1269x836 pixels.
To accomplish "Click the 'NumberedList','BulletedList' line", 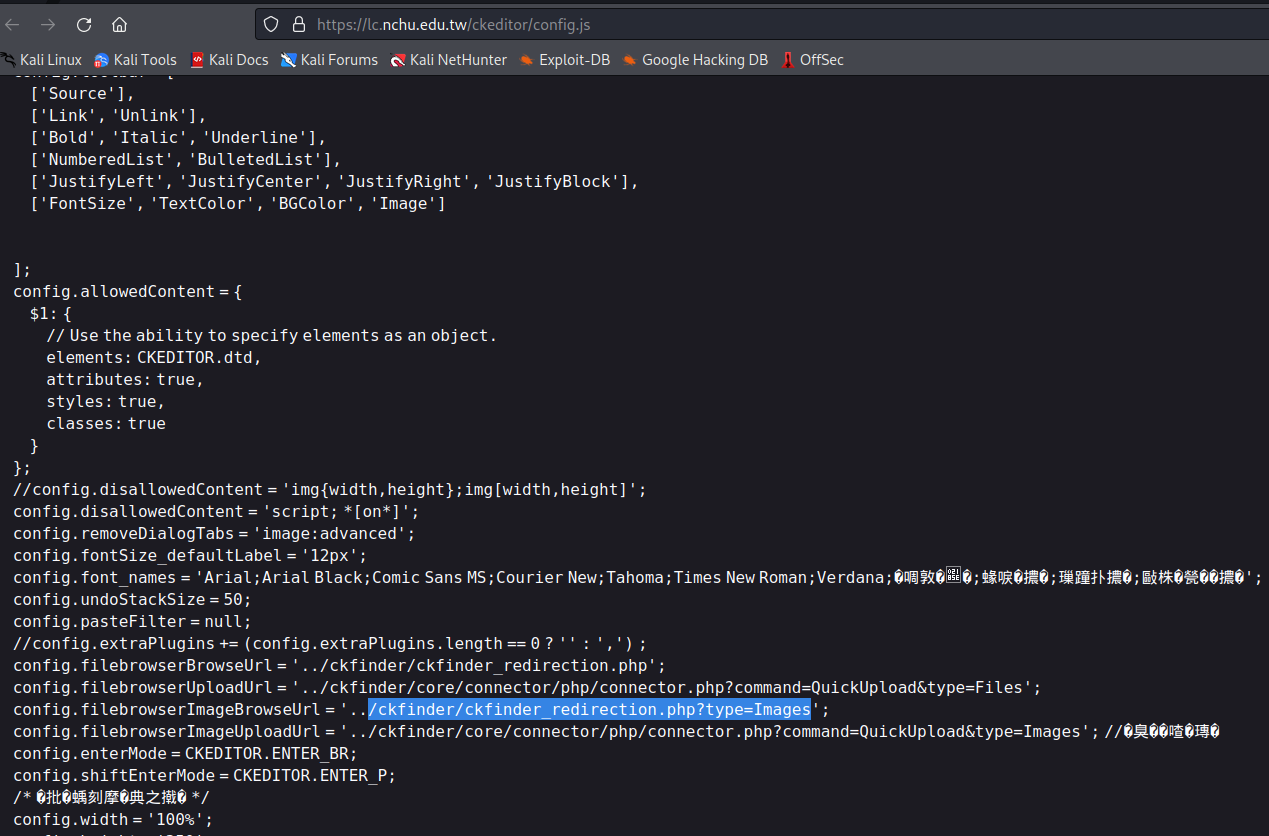I will (186, 160).
